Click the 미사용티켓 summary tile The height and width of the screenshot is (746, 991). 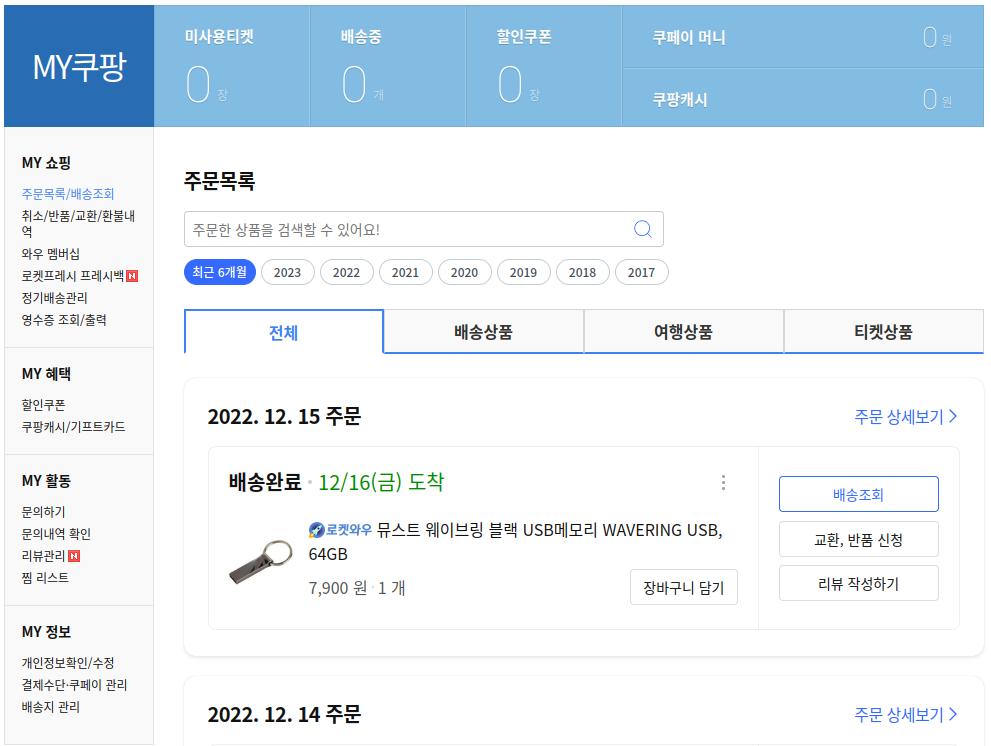coord(232,66)
